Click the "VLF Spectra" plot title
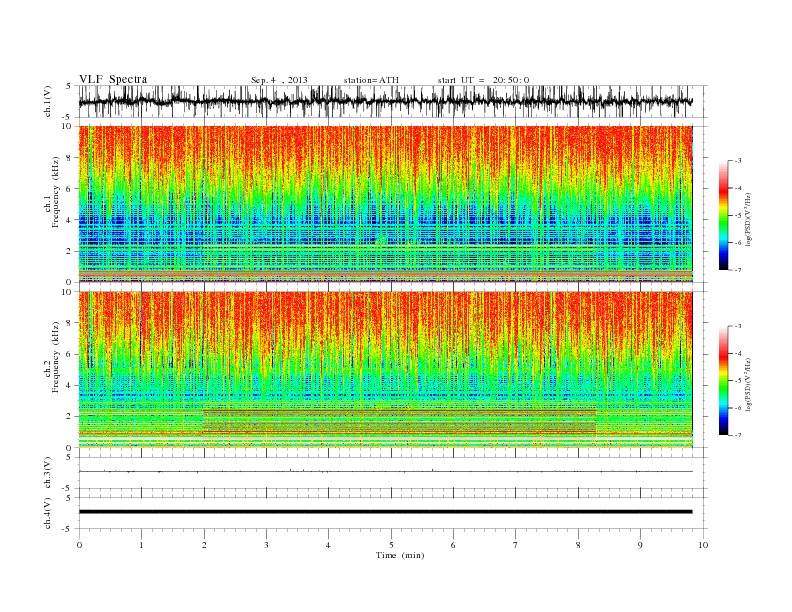 point(113,79)
